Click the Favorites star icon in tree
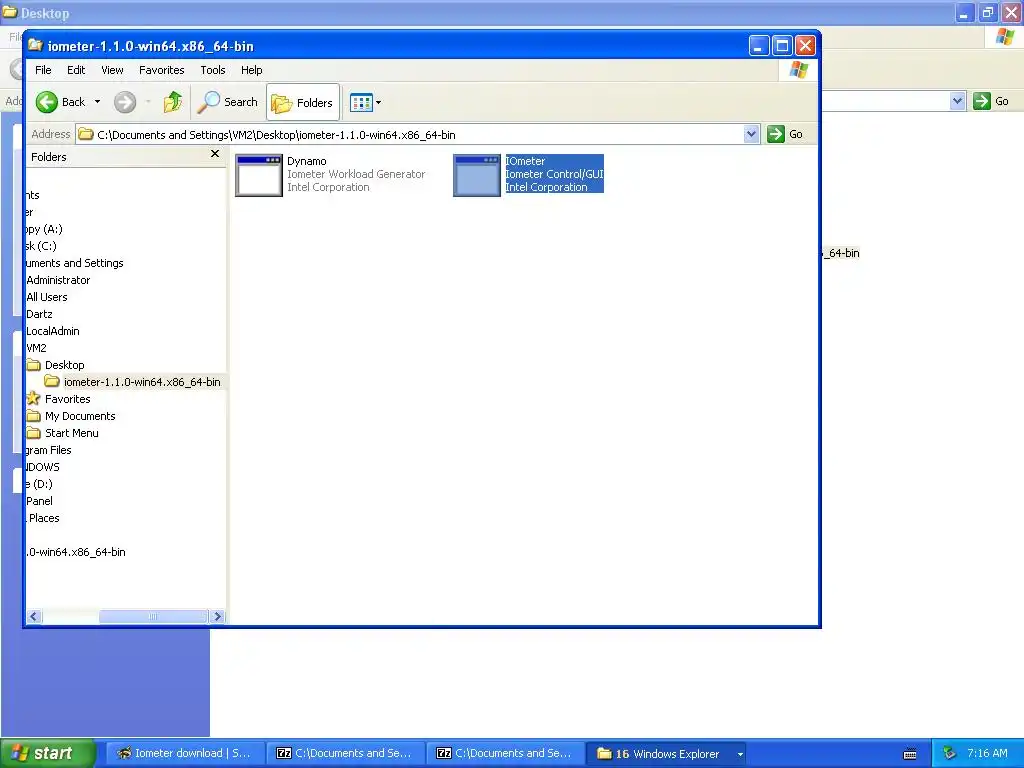 click(33, 398)
